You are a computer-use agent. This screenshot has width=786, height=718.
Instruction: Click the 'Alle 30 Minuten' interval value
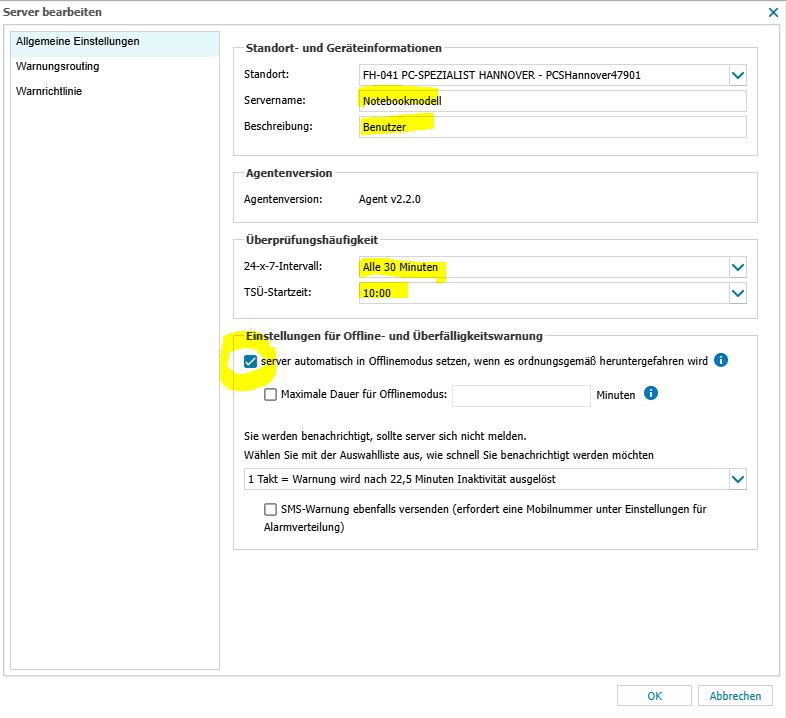[x=400, y=267]
